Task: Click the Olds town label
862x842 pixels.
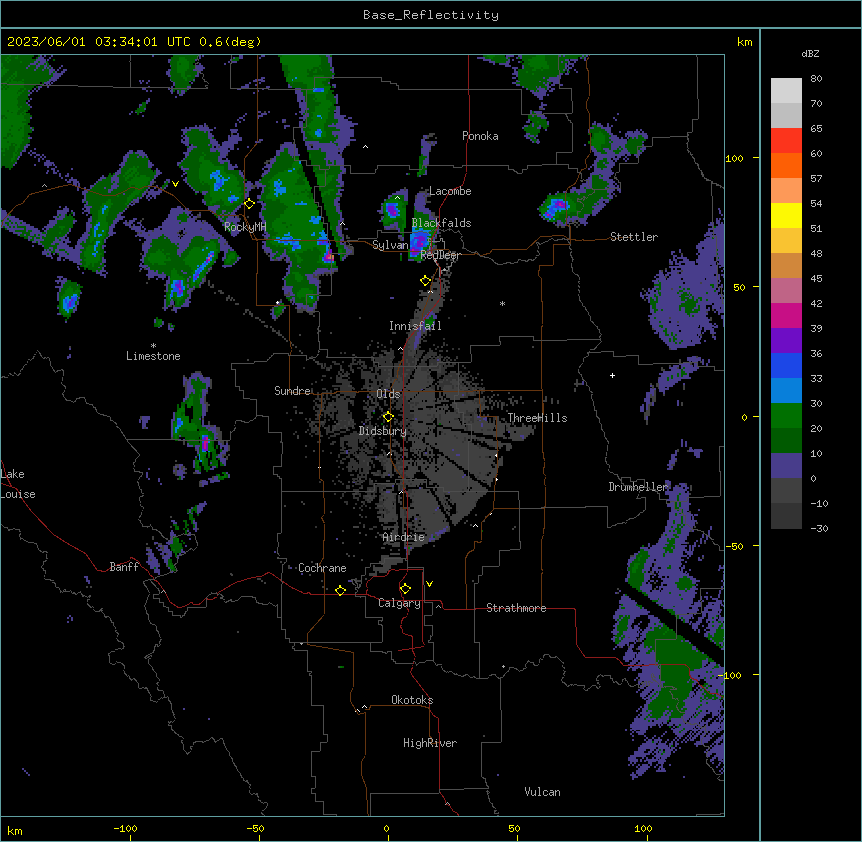Action: [x=388, y=394]
